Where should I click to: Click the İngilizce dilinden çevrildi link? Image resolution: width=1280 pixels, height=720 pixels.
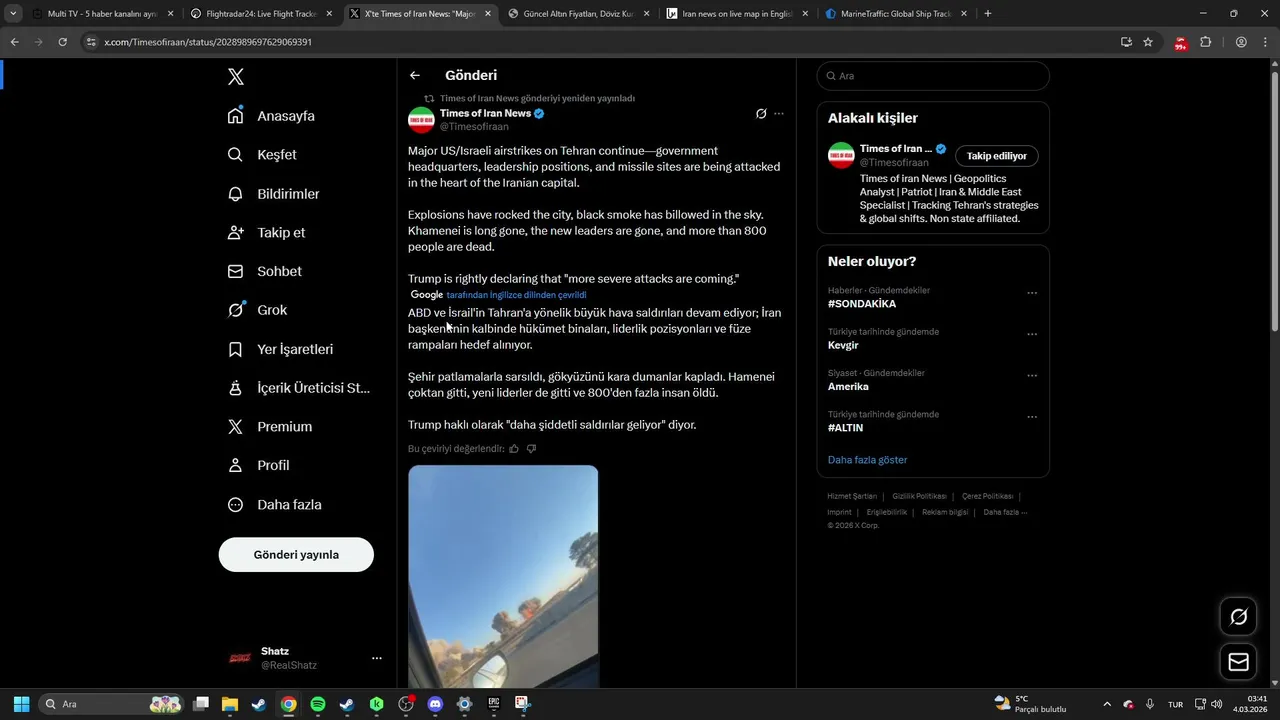coord(516,295)
